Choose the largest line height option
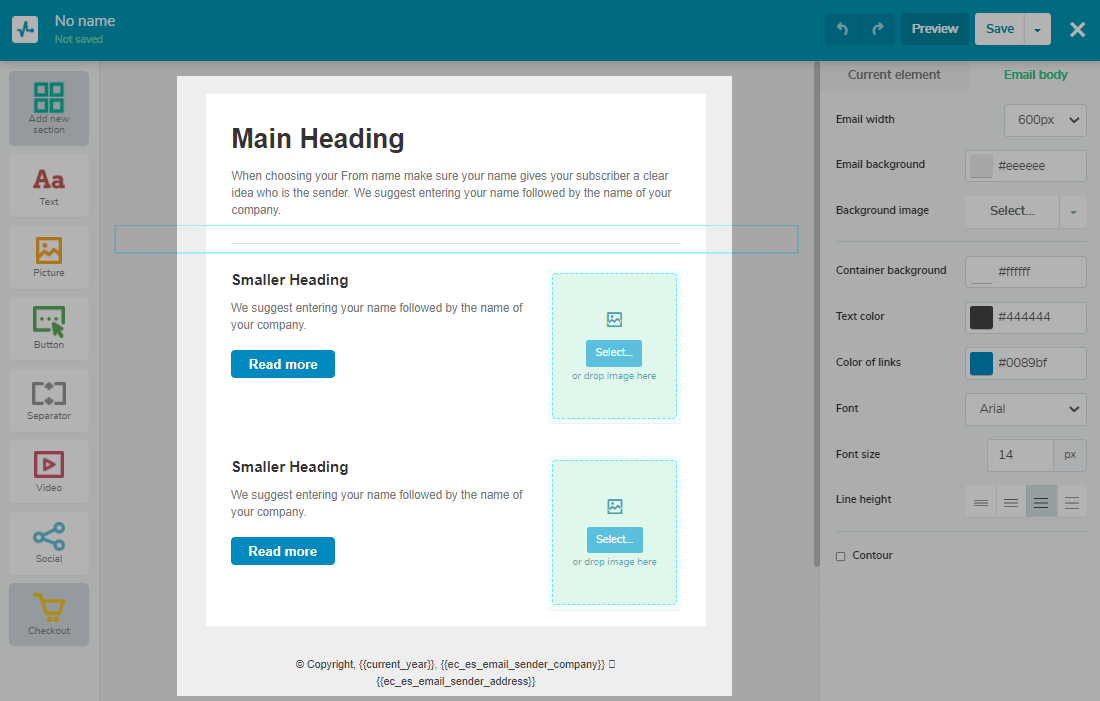The height and width of the screenshot is (701, 1100). click(1072, 502)
